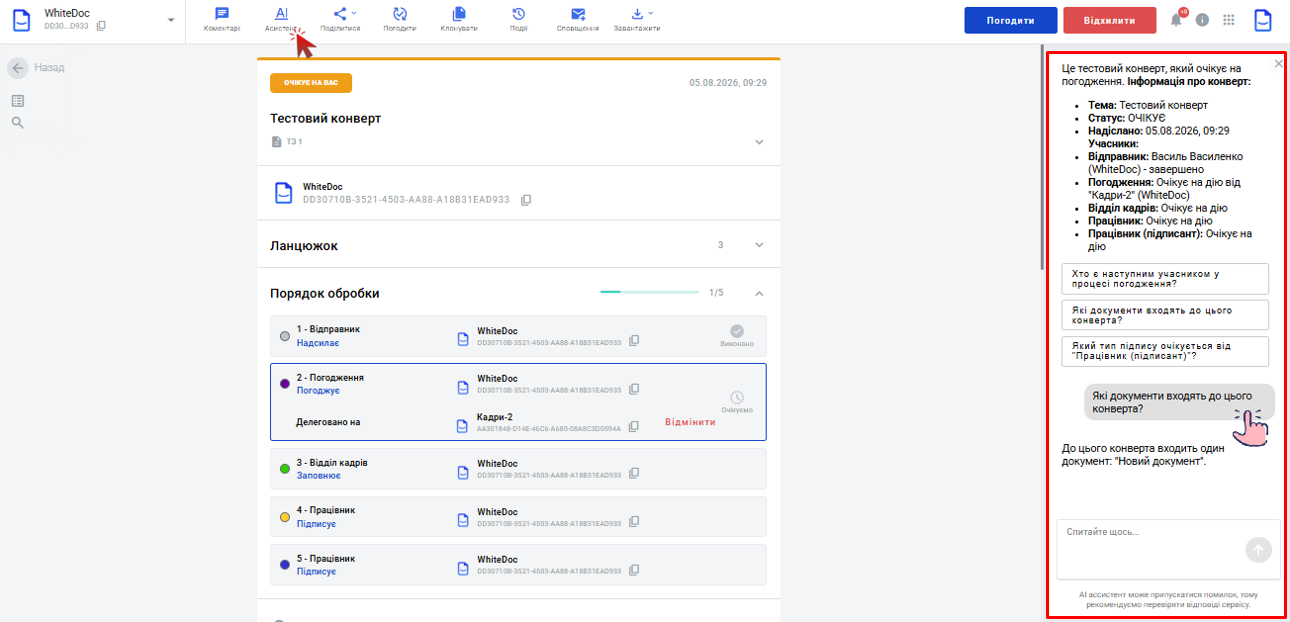Click suggestion button 'Які документи входять до цього конверта?'
Screen dimensions: 1290x622
pos(1165,315)
